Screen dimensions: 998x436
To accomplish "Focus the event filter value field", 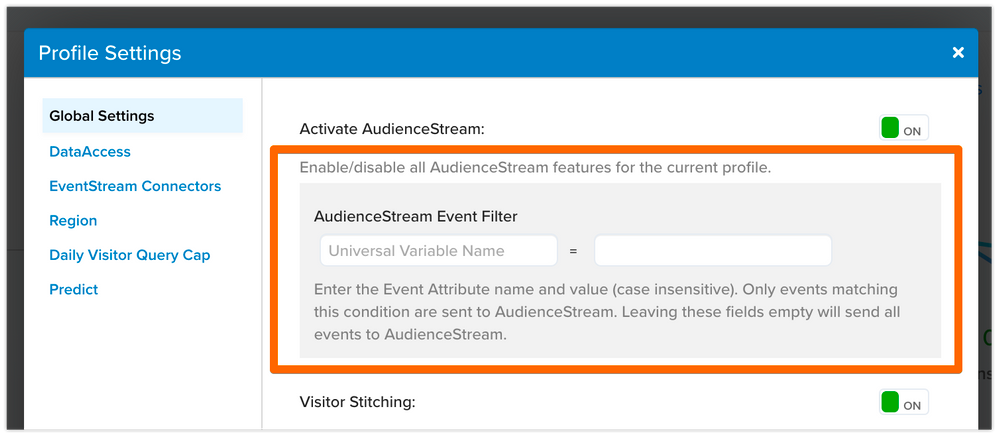I will point(712,251).
